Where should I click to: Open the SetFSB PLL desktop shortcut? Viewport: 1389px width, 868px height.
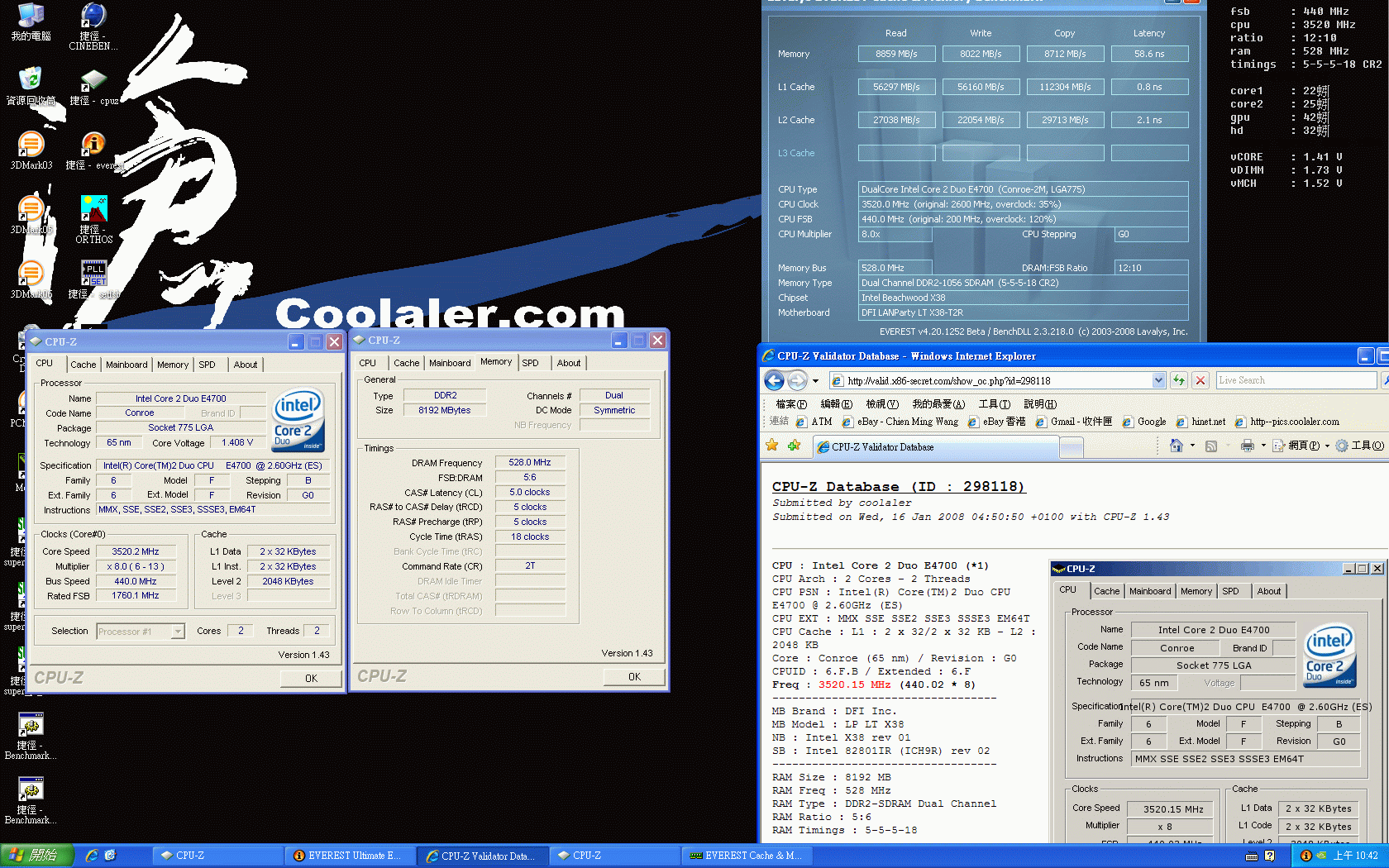[93, 279]
